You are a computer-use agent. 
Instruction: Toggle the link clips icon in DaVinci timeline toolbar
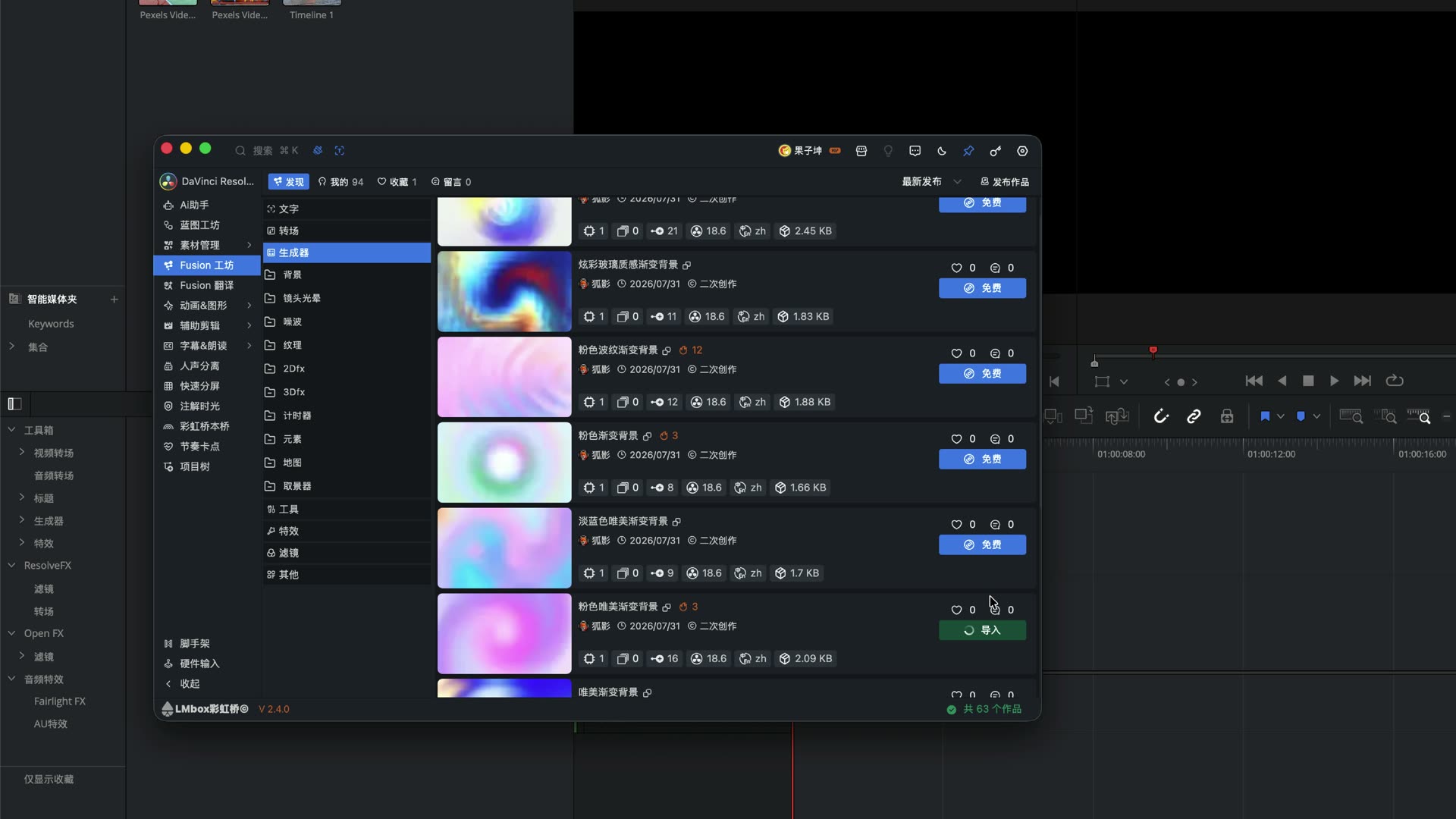1194,416
